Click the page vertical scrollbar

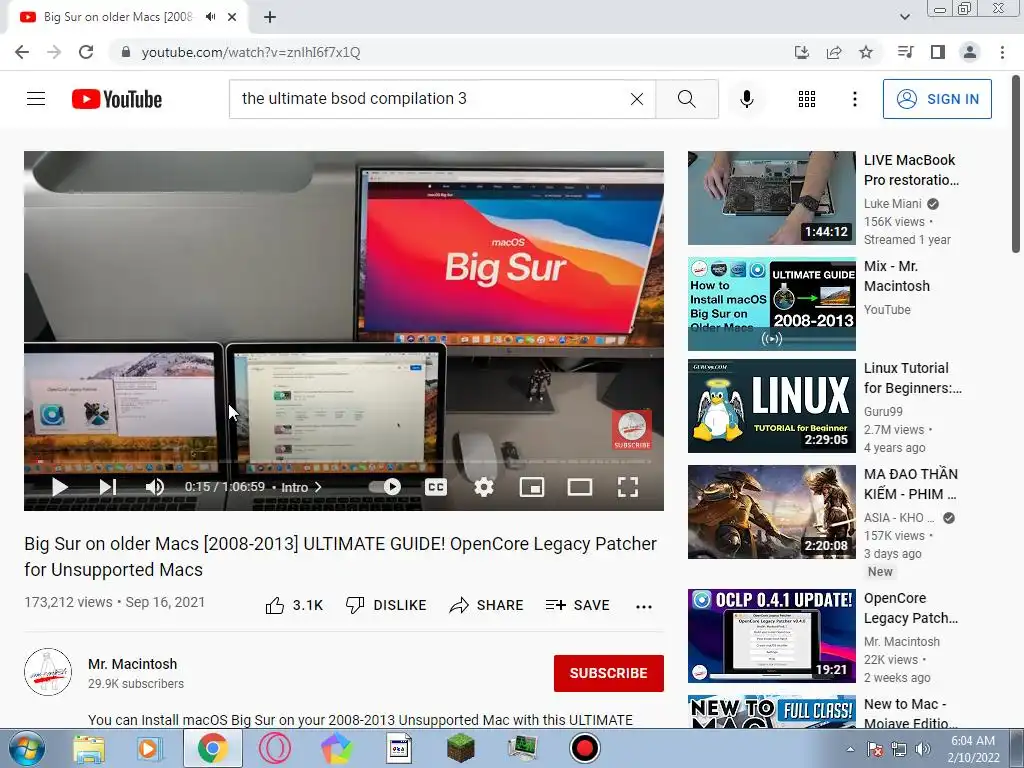tap(1016, 165)
